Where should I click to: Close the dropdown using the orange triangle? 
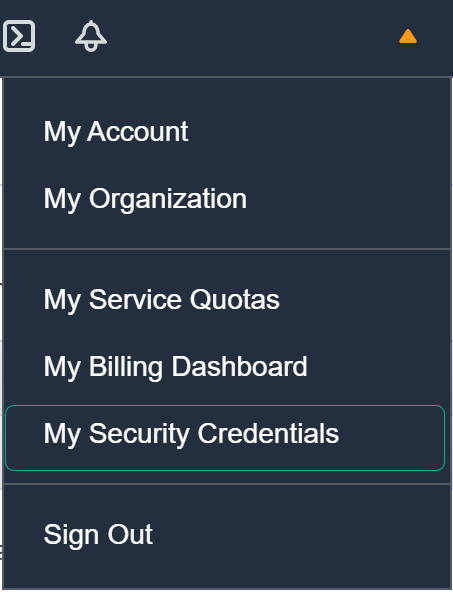(x=408, y=36)
